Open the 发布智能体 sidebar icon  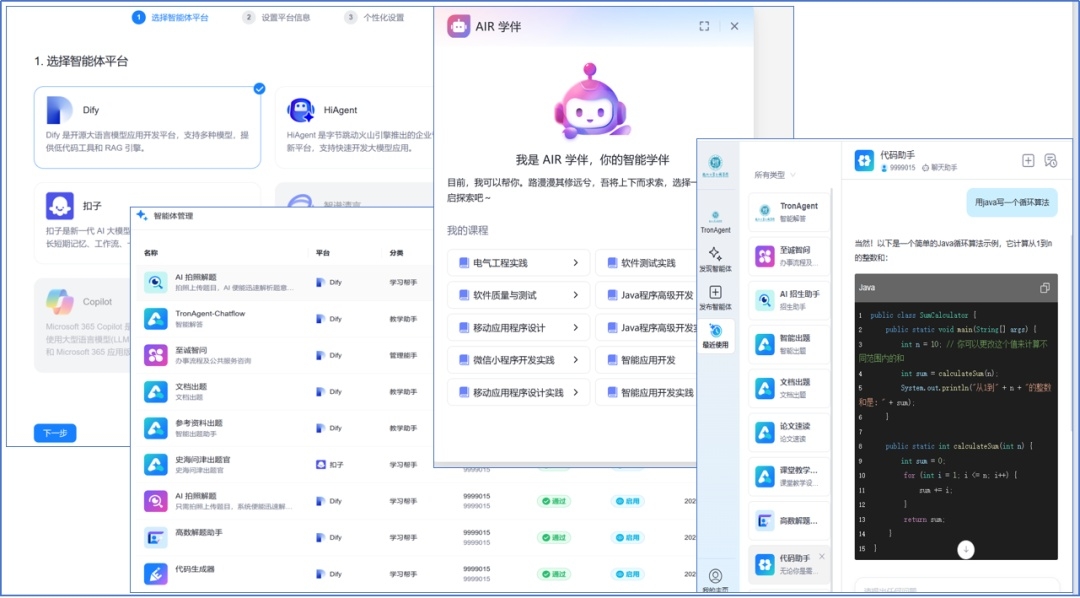(715, 298)
